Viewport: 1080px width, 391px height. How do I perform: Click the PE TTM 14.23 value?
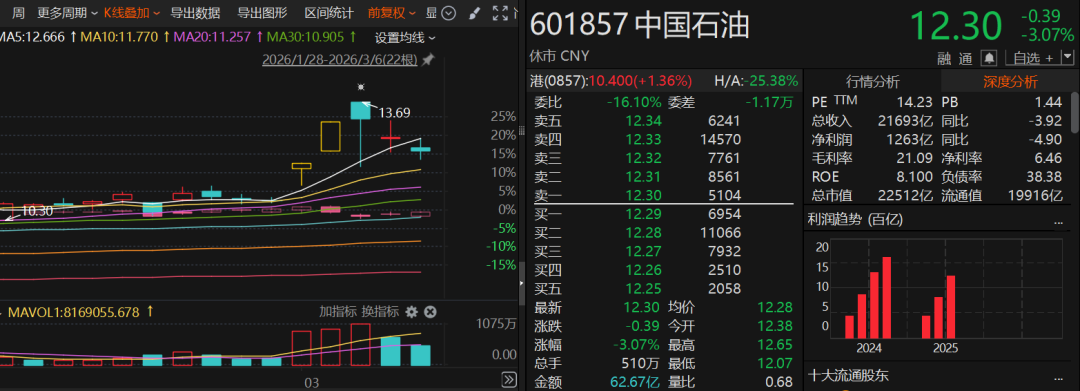coord(914,102)
